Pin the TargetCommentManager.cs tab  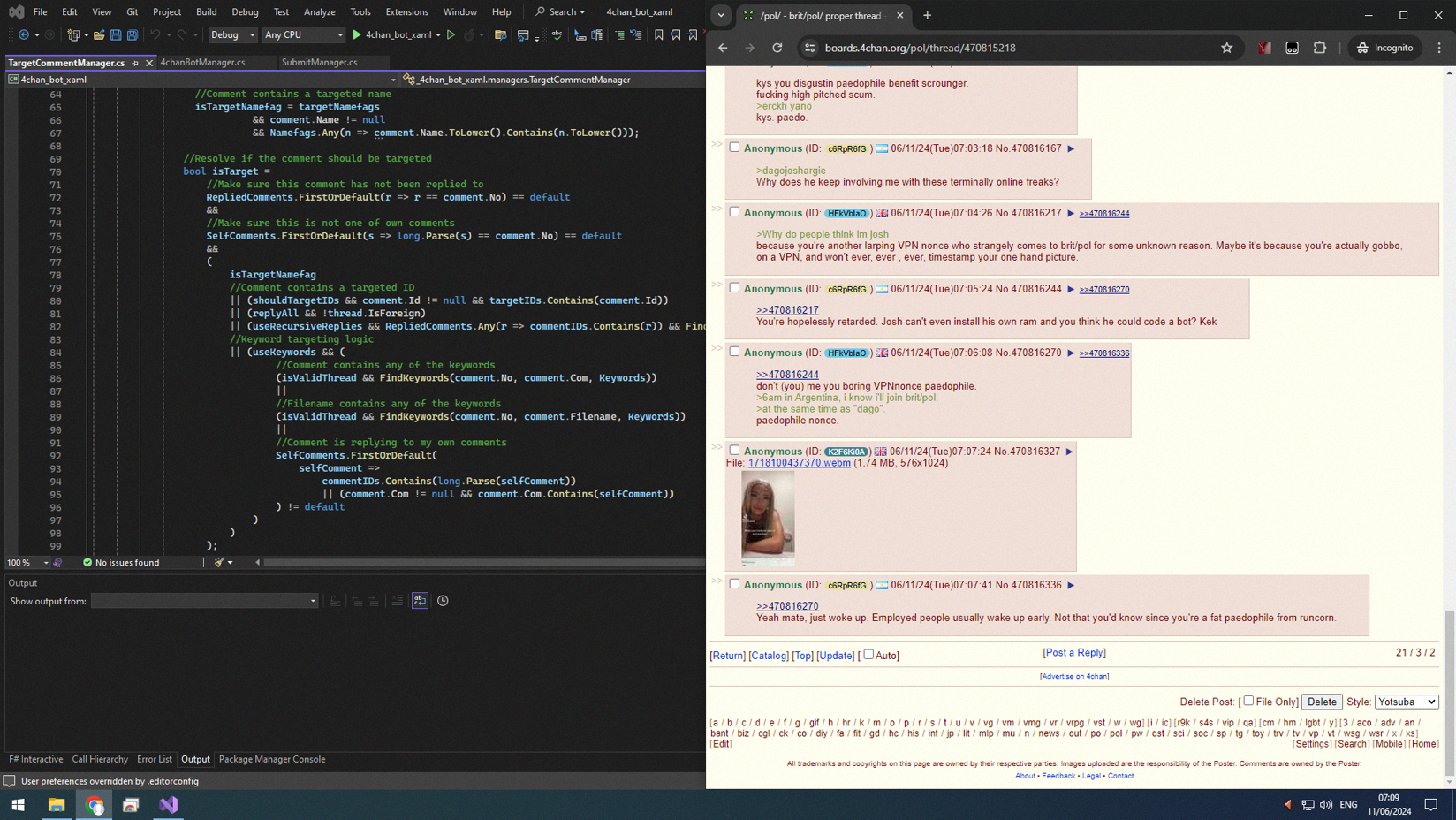pyautogui.click(x=135, y=63)
